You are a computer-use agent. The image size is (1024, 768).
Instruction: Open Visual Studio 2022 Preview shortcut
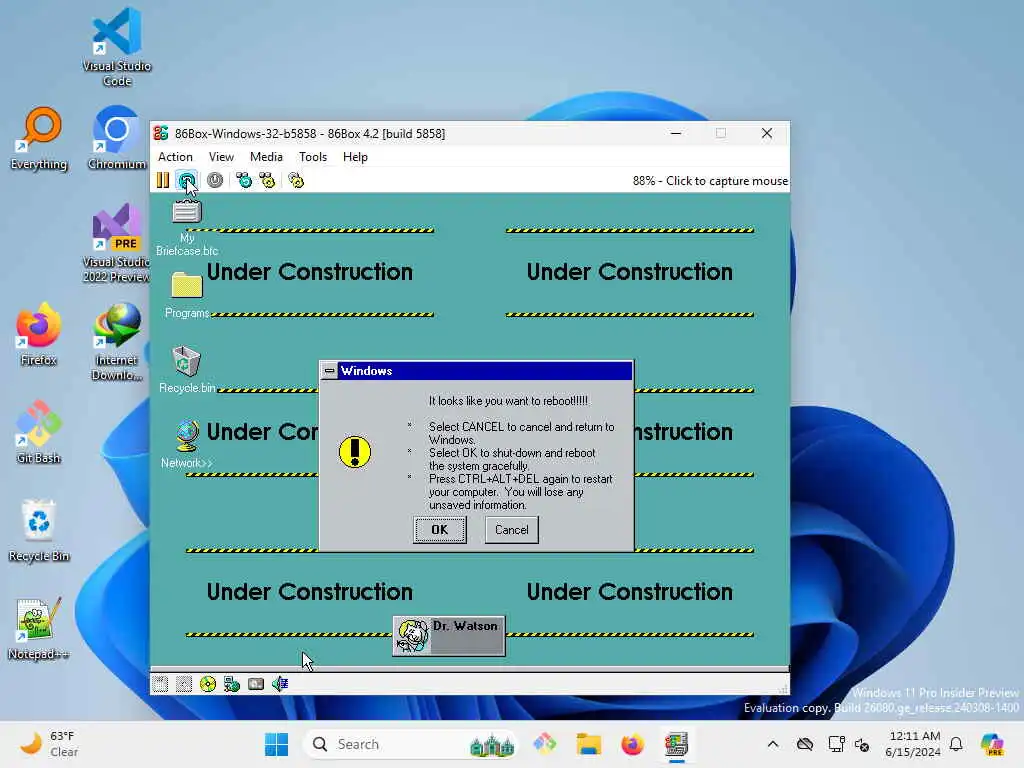tap(117, 243)
